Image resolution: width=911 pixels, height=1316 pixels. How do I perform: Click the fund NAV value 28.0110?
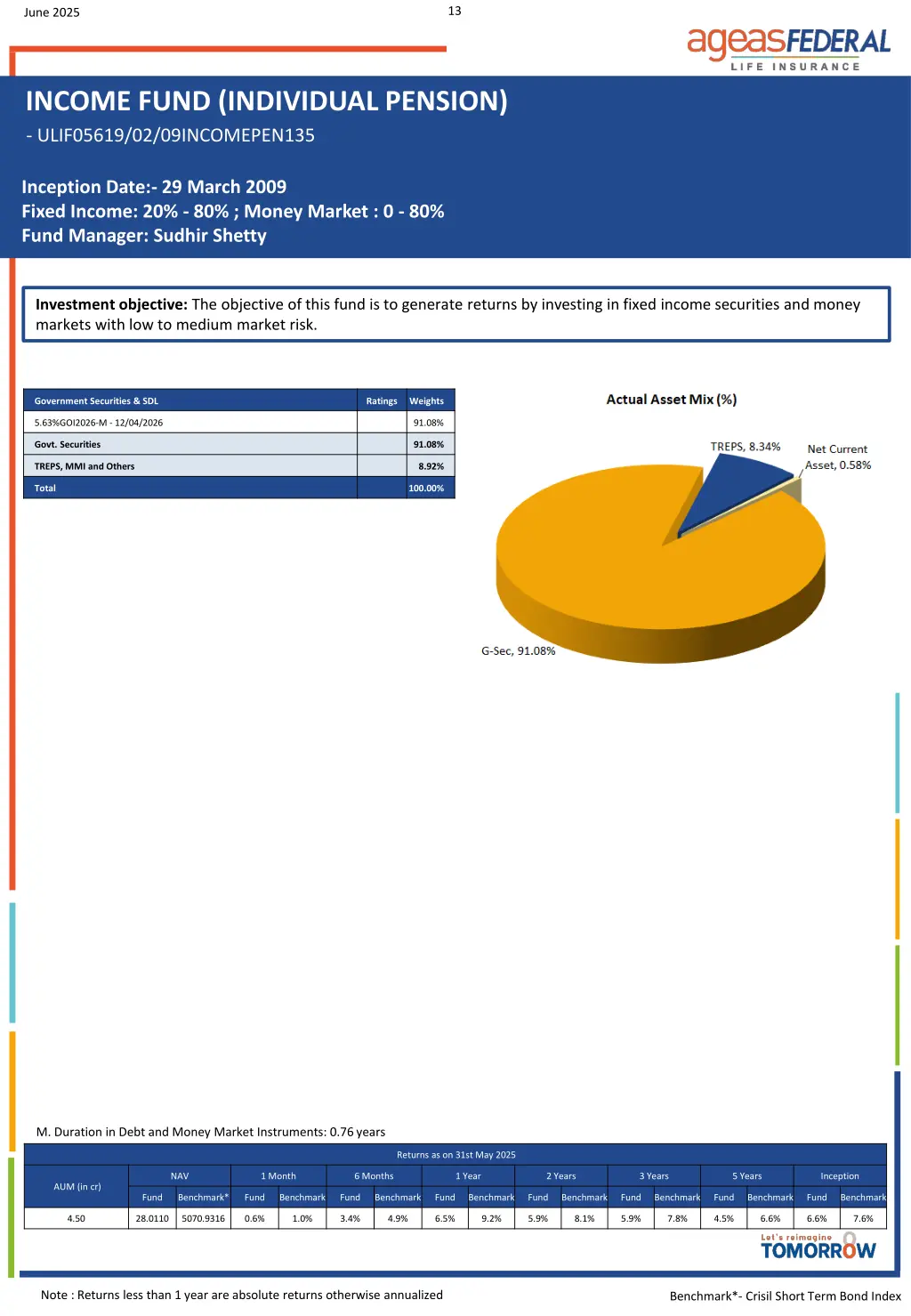(x=152, y=1219)
